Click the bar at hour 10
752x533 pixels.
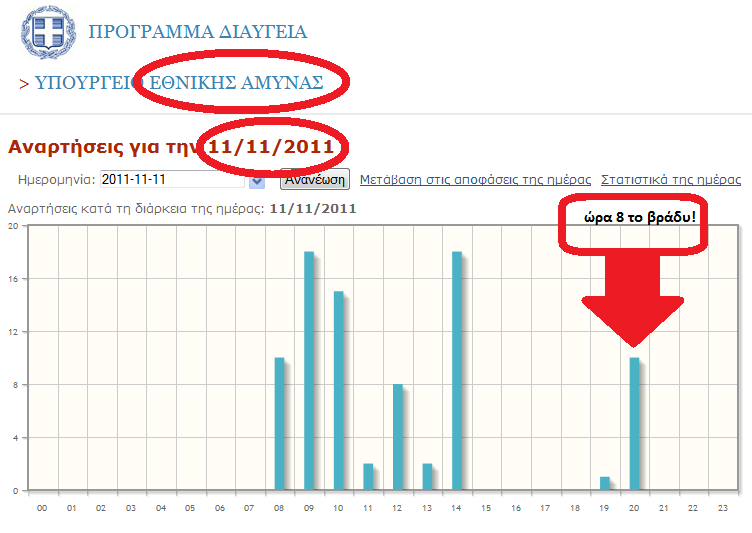click(339, 391)
